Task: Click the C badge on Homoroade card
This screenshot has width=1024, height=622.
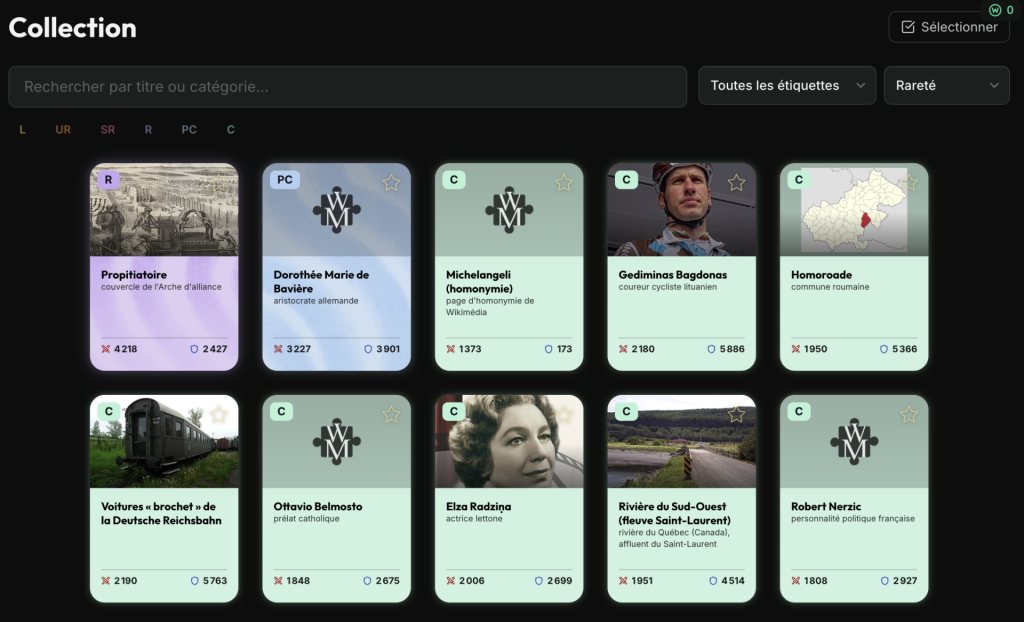Action: (799, 179)
